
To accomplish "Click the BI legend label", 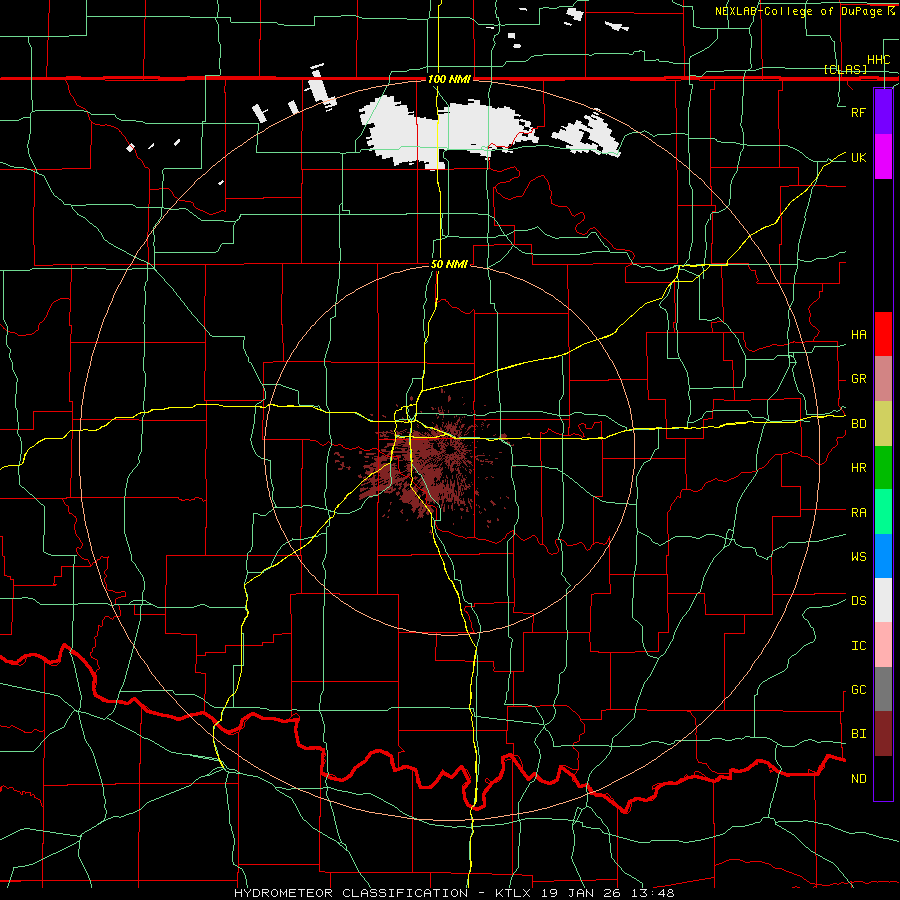I will click(858, 734).
